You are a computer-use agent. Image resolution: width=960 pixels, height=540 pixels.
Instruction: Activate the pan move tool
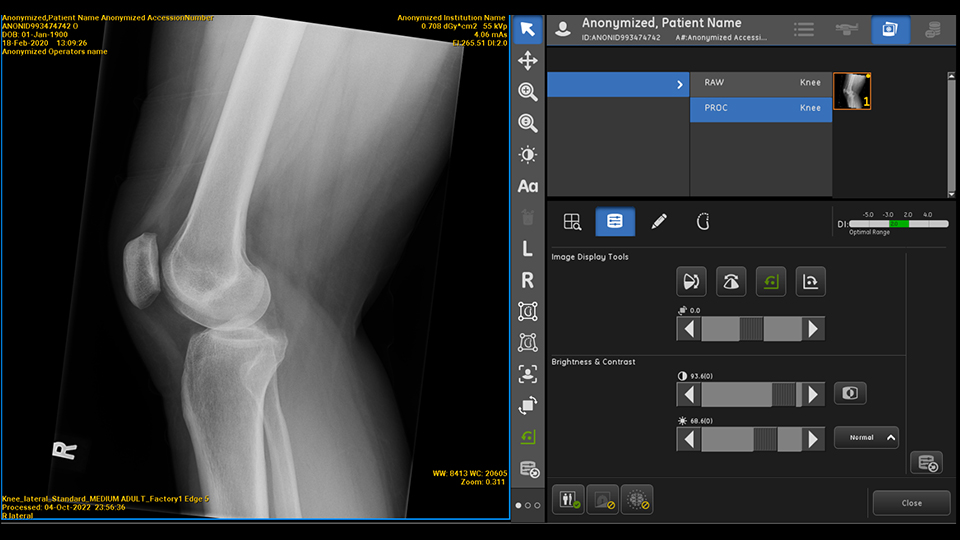(528, 61)
